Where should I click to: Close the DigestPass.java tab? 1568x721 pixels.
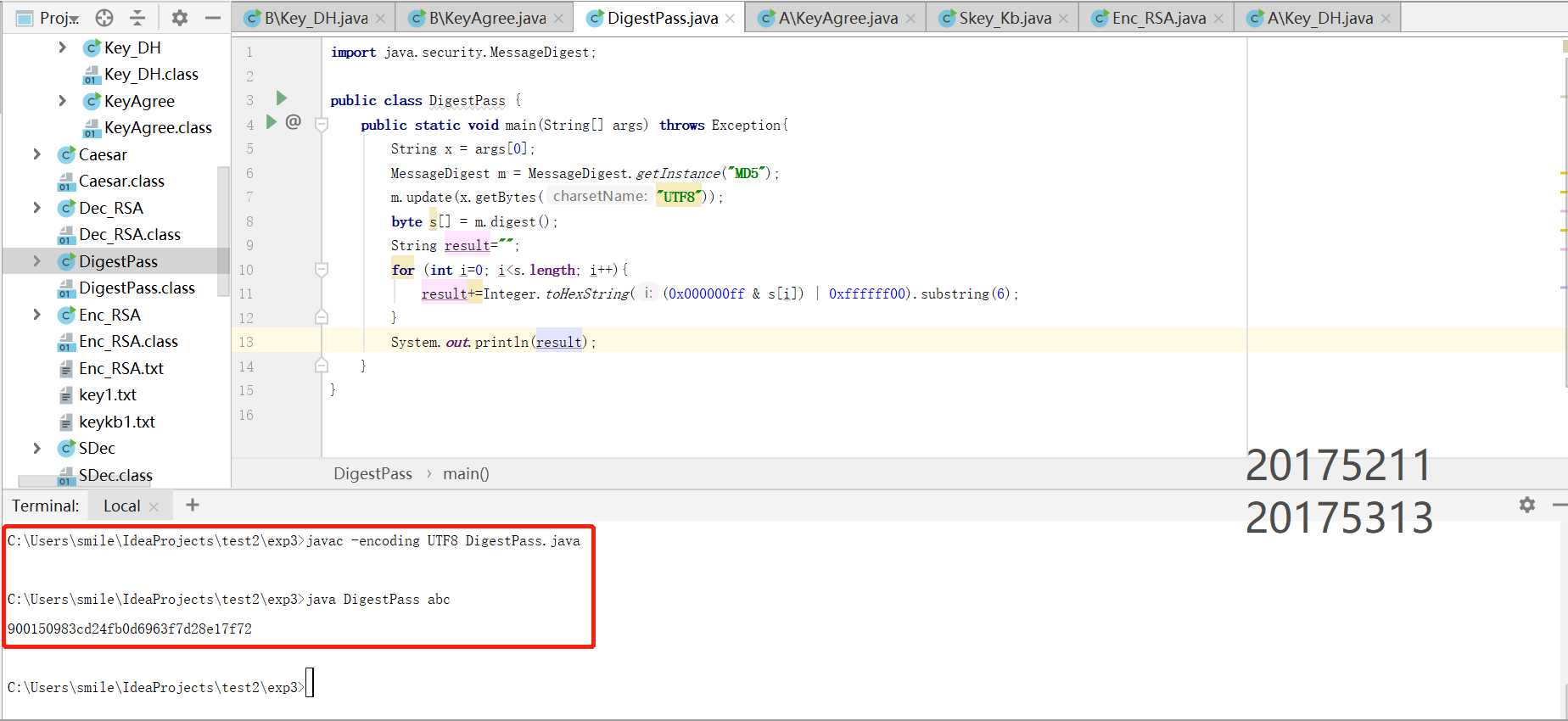point(730,19)
